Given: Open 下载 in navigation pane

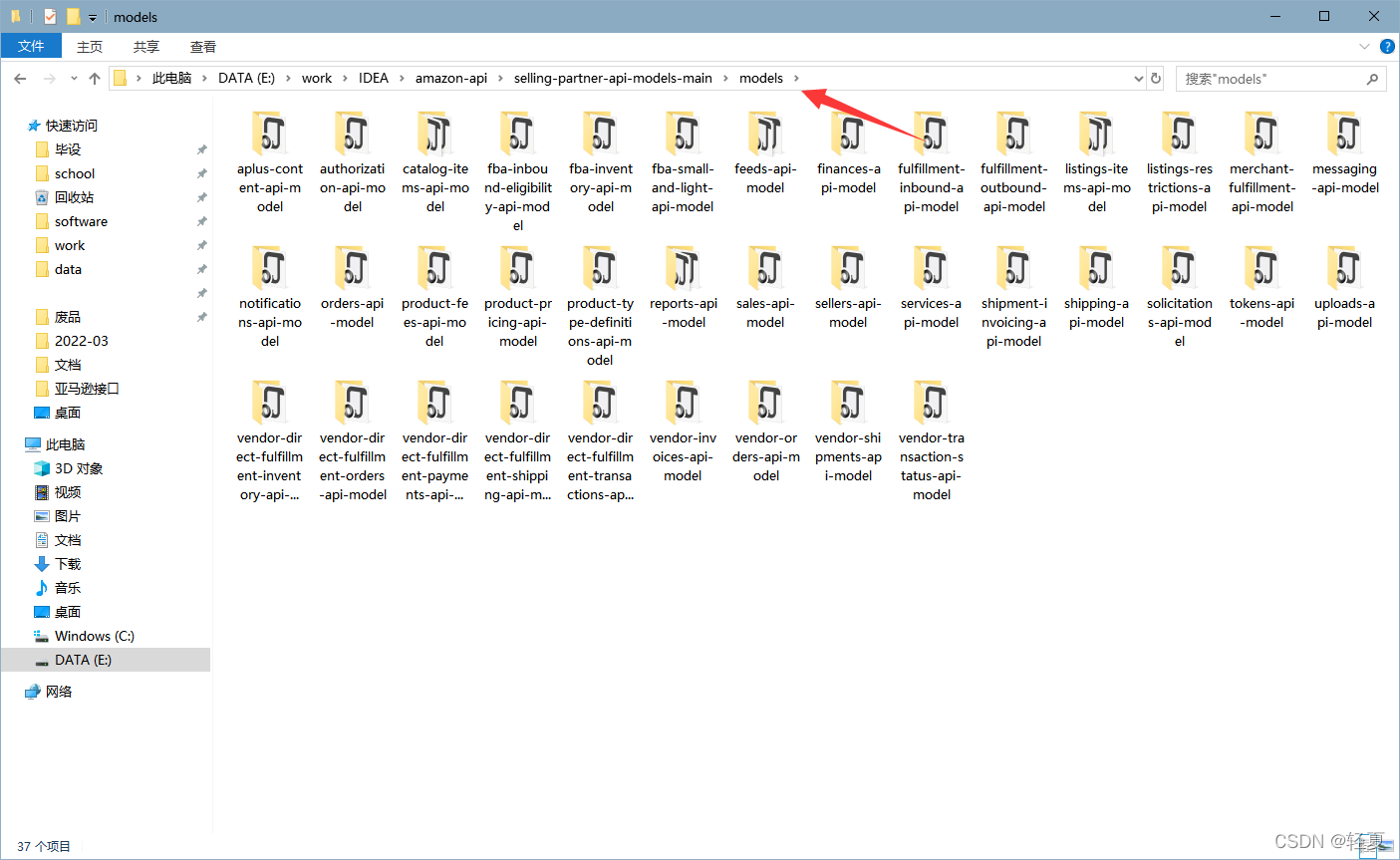Looking at the screenshot, I should coord(68,564).
